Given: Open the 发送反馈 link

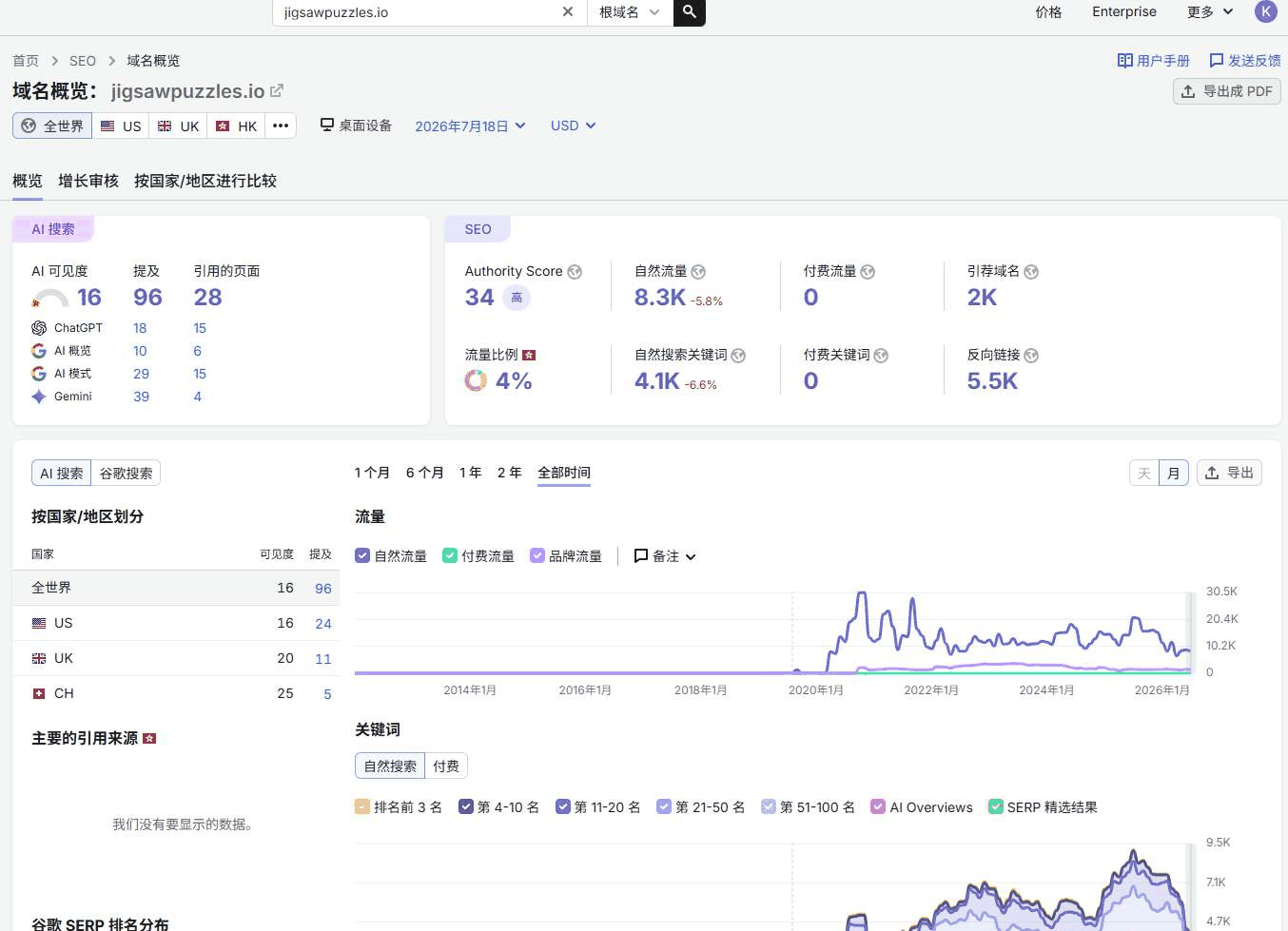Looking at the screenshot, I should pos(1245,61).
